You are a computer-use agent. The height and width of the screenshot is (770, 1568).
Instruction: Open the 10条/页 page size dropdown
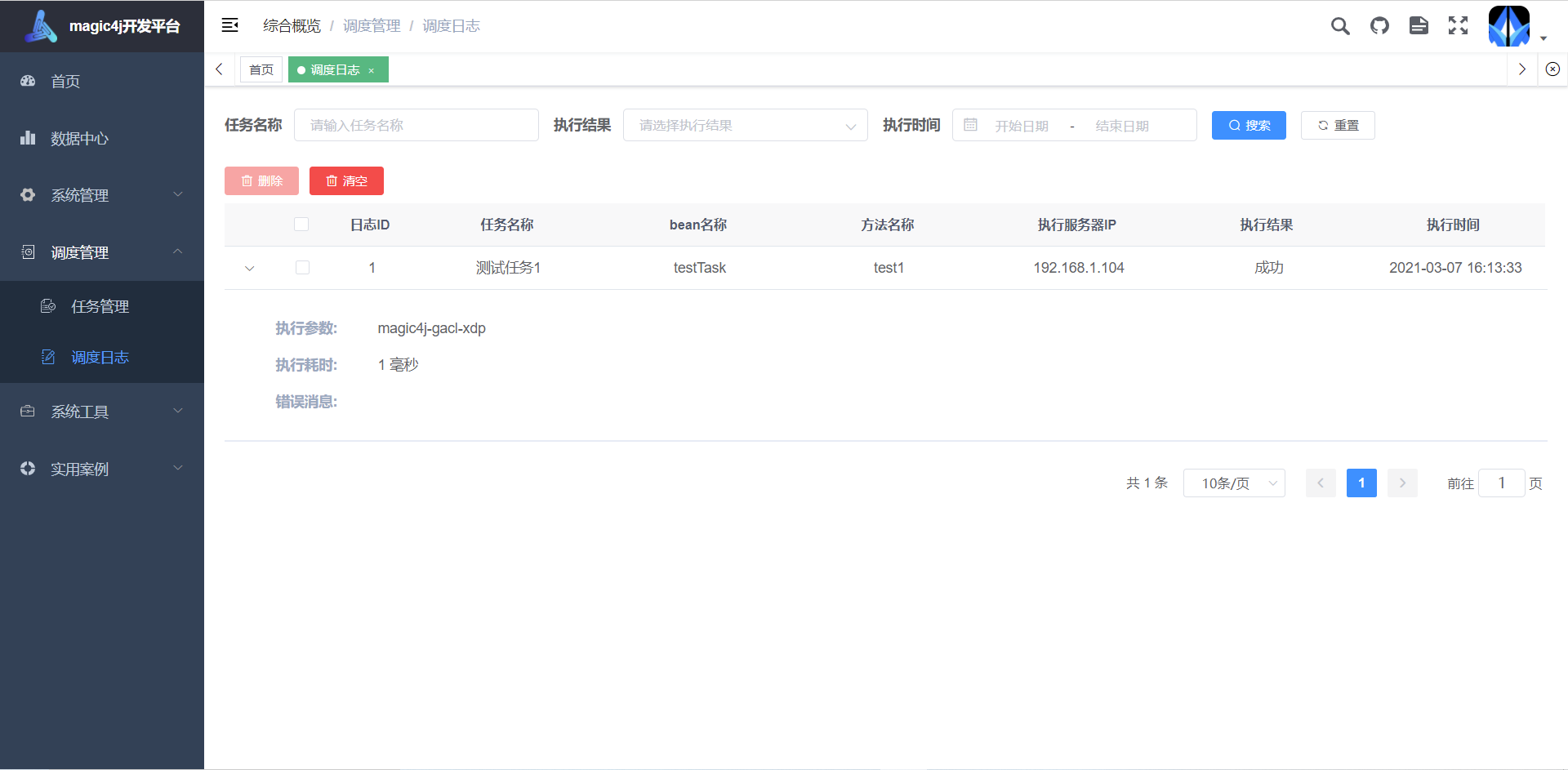[1234, 483]
